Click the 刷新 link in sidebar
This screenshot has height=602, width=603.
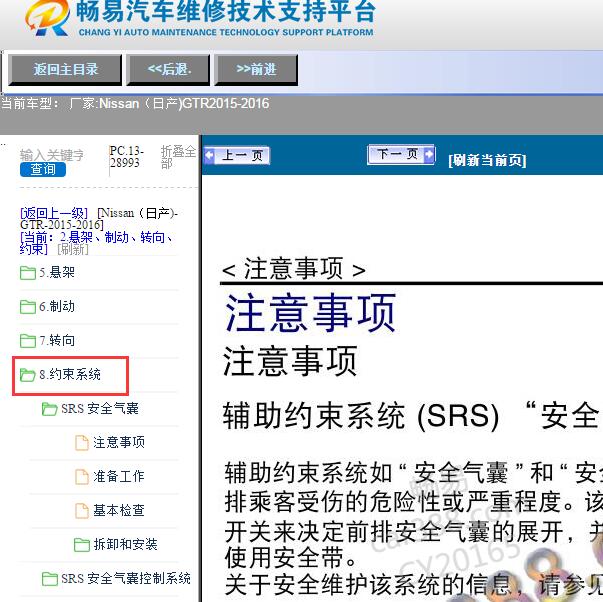point(73,249)
